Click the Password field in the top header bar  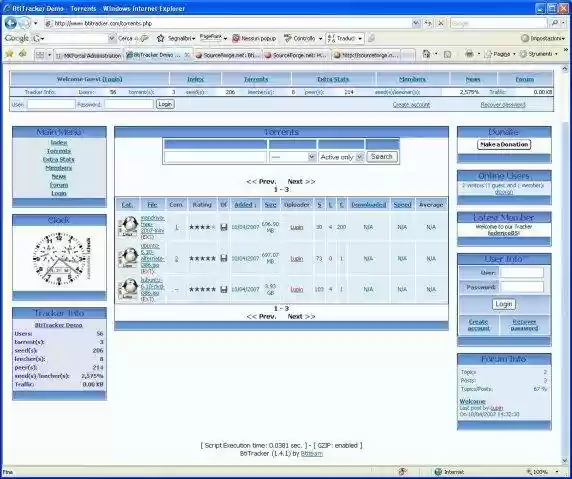point(129,104)
